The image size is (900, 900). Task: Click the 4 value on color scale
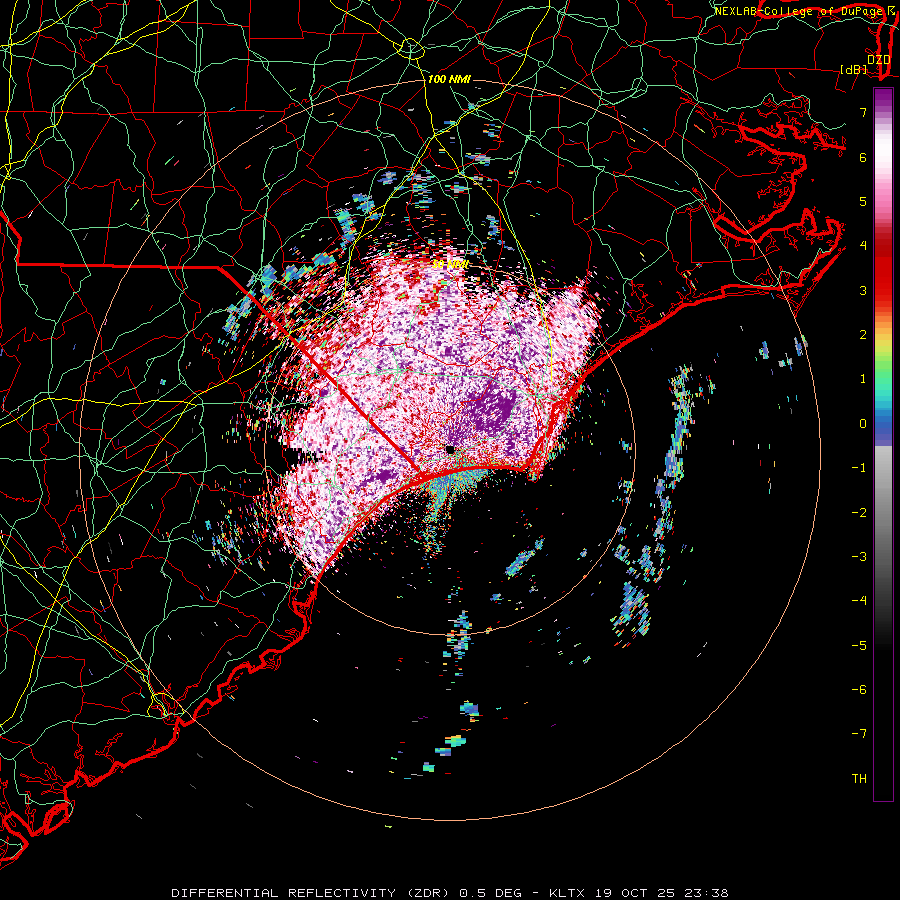pos(863,246)
